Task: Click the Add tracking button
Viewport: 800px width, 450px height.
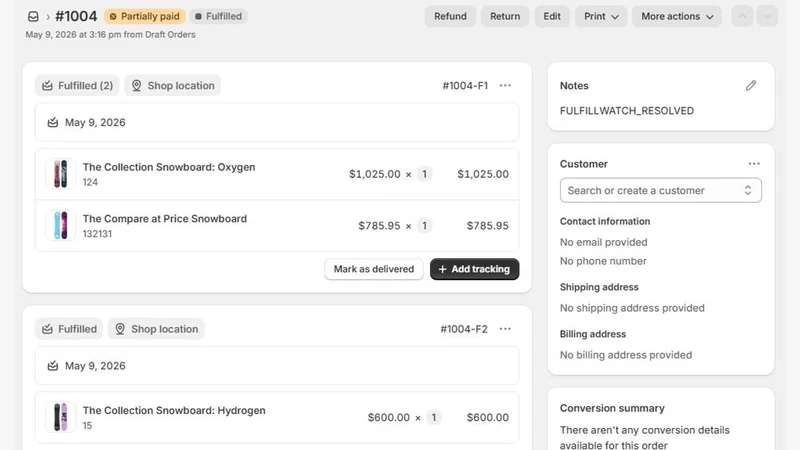Action: [474, 269]
